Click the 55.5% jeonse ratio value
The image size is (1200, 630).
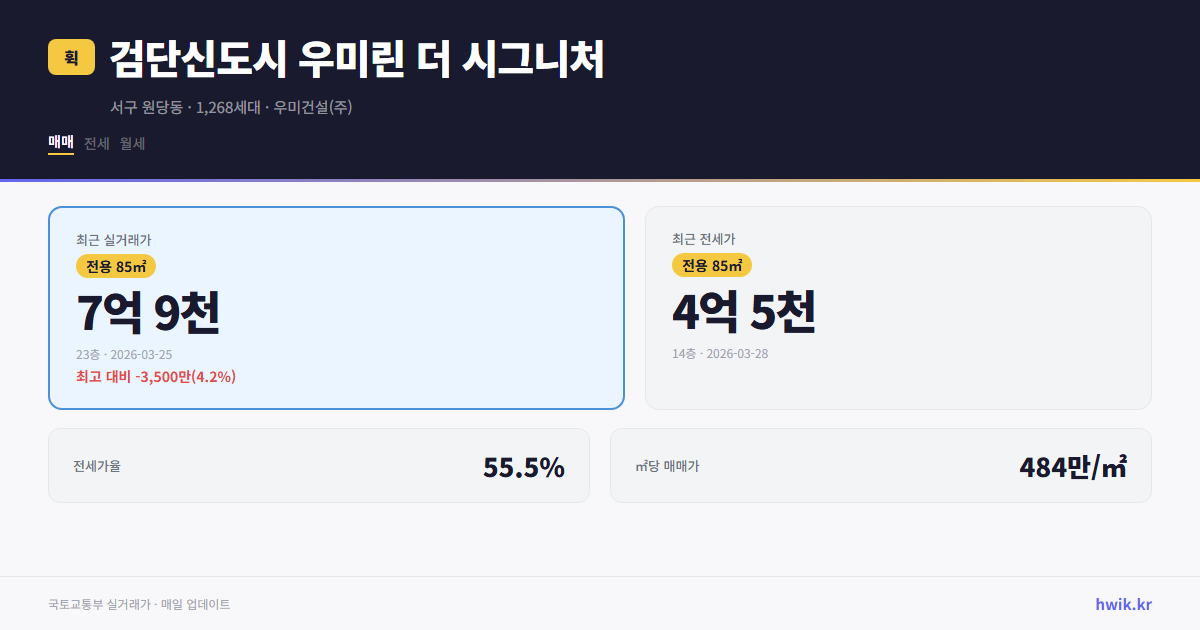click(x=524, y=466)
